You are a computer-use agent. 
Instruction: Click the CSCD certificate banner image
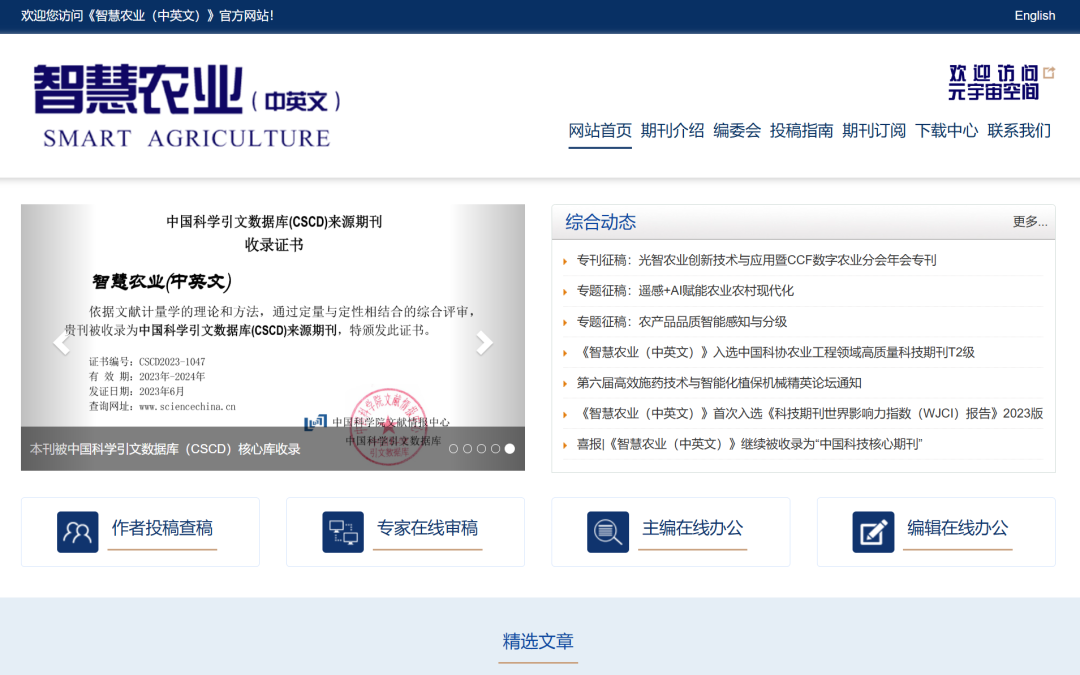pyautogui.click(x=273, y=338)
